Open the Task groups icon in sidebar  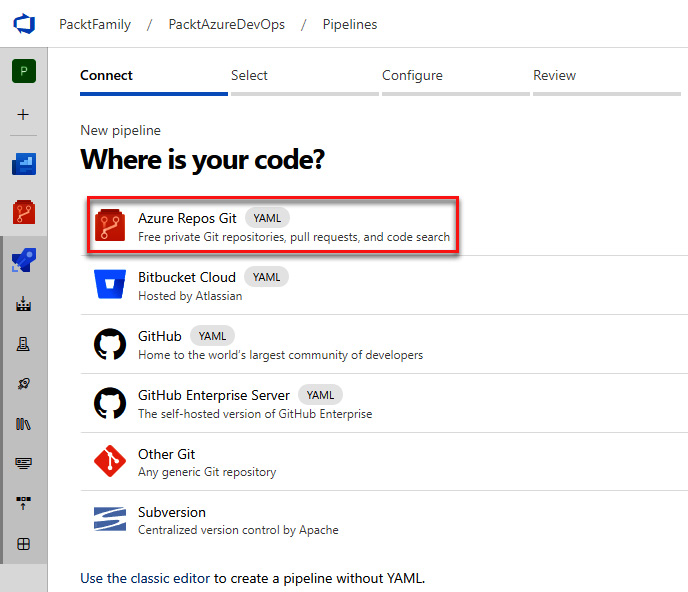(x=23, y=463)
